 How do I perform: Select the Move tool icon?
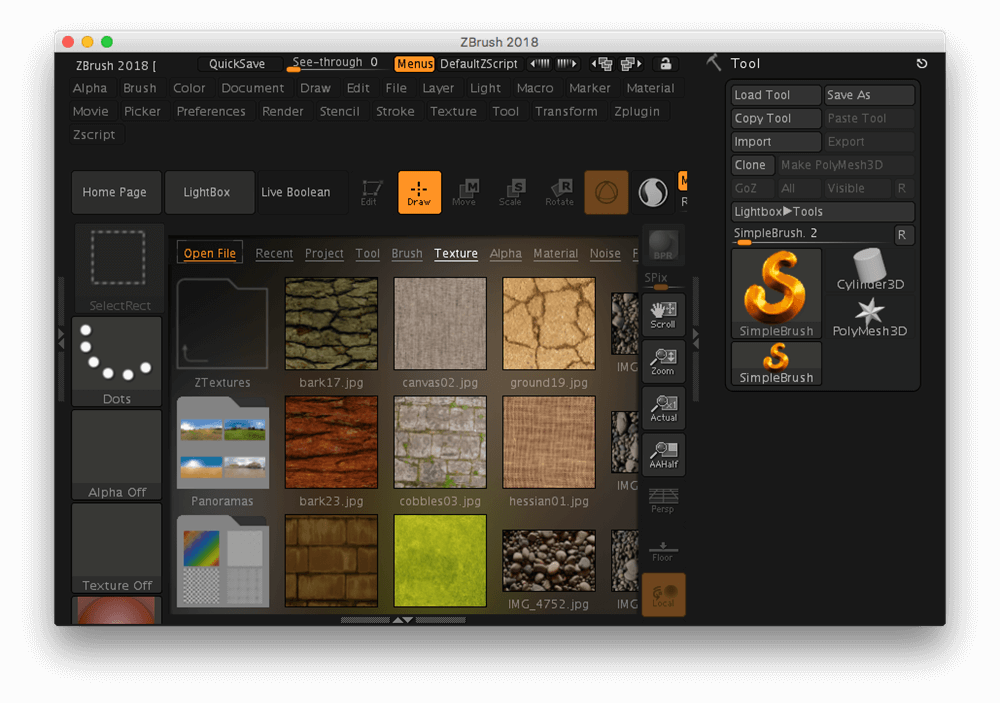(465, 192)
